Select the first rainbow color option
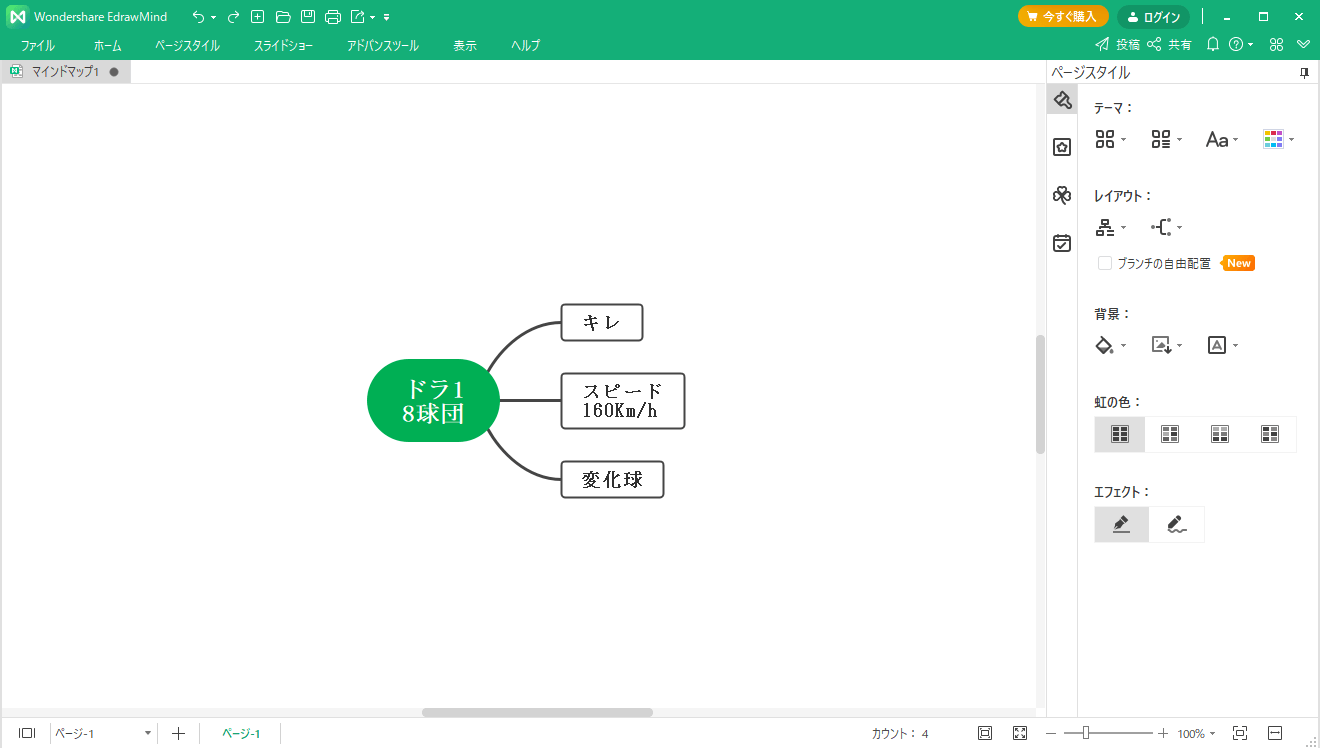This screenshot has width=1320, height=748. [1120, 434]
